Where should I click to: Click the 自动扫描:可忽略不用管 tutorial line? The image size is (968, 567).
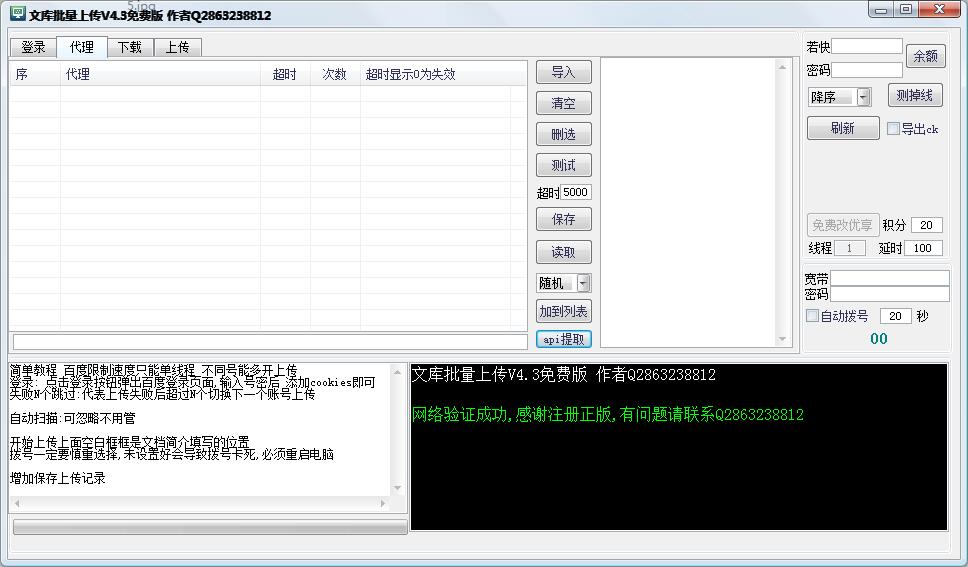(73, 418)
